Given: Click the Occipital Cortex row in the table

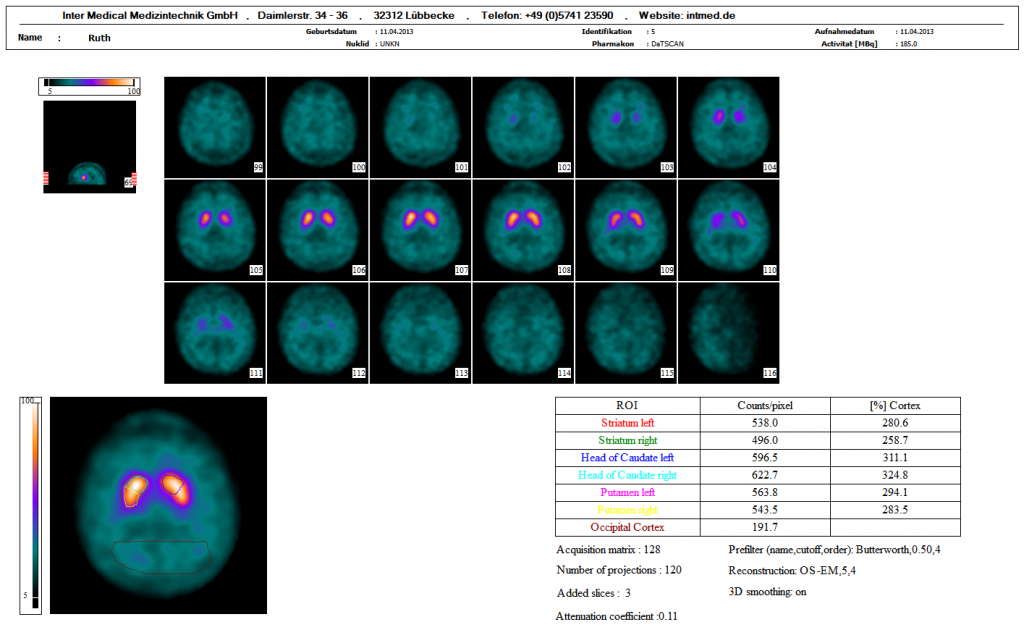Looking at the screenshot, I should coord(626,527).
